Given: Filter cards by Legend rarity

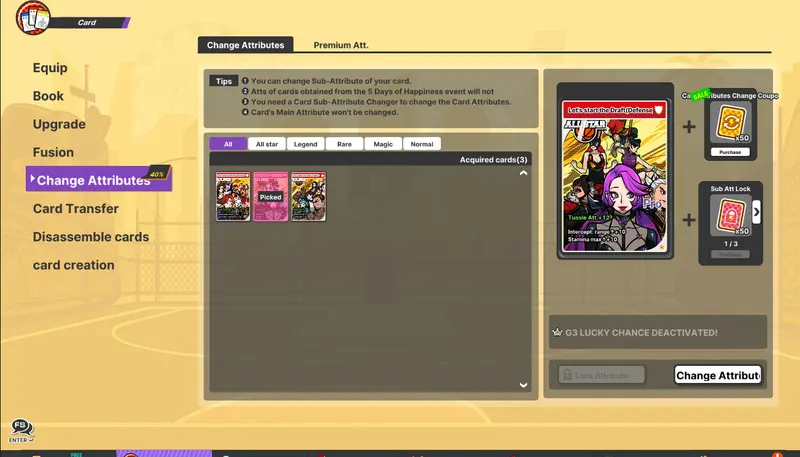Looking at the screenshot, I should pos(306,144).
